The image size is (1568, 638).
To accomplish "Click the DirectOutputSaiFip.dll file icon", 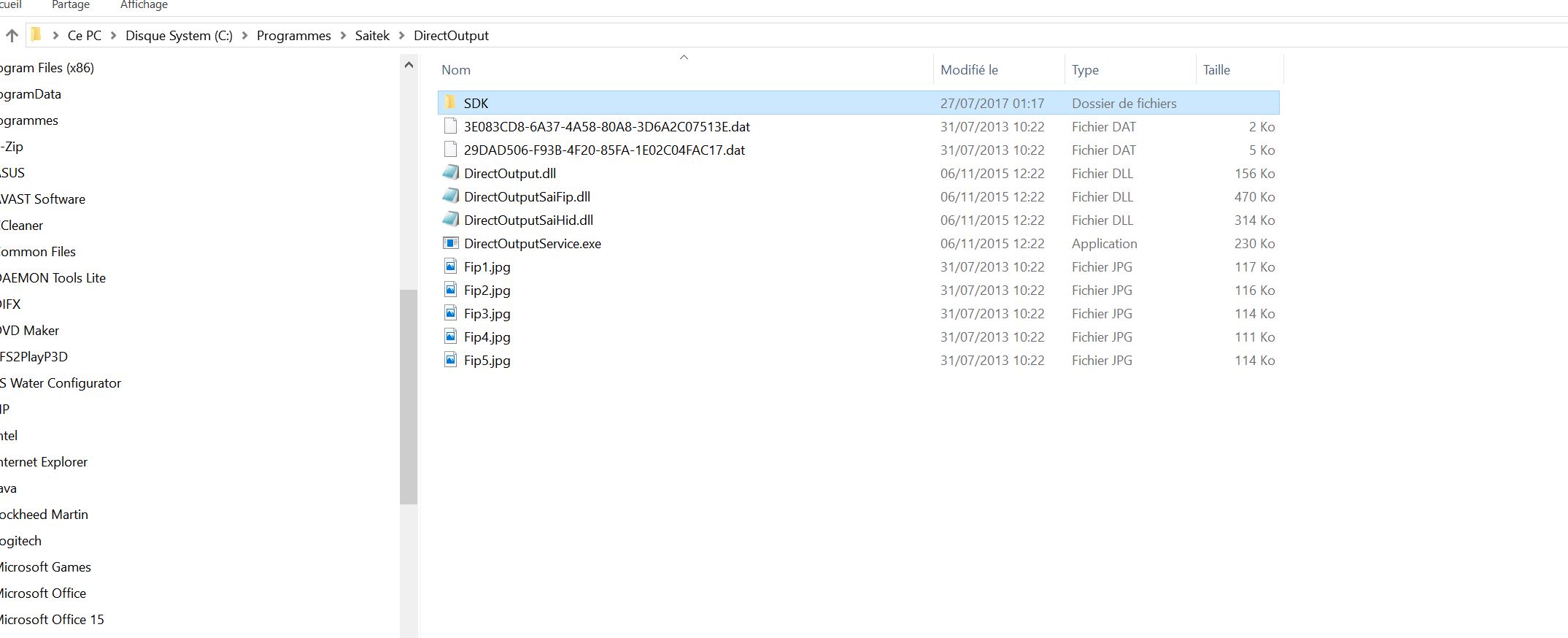I will point(451,196).
